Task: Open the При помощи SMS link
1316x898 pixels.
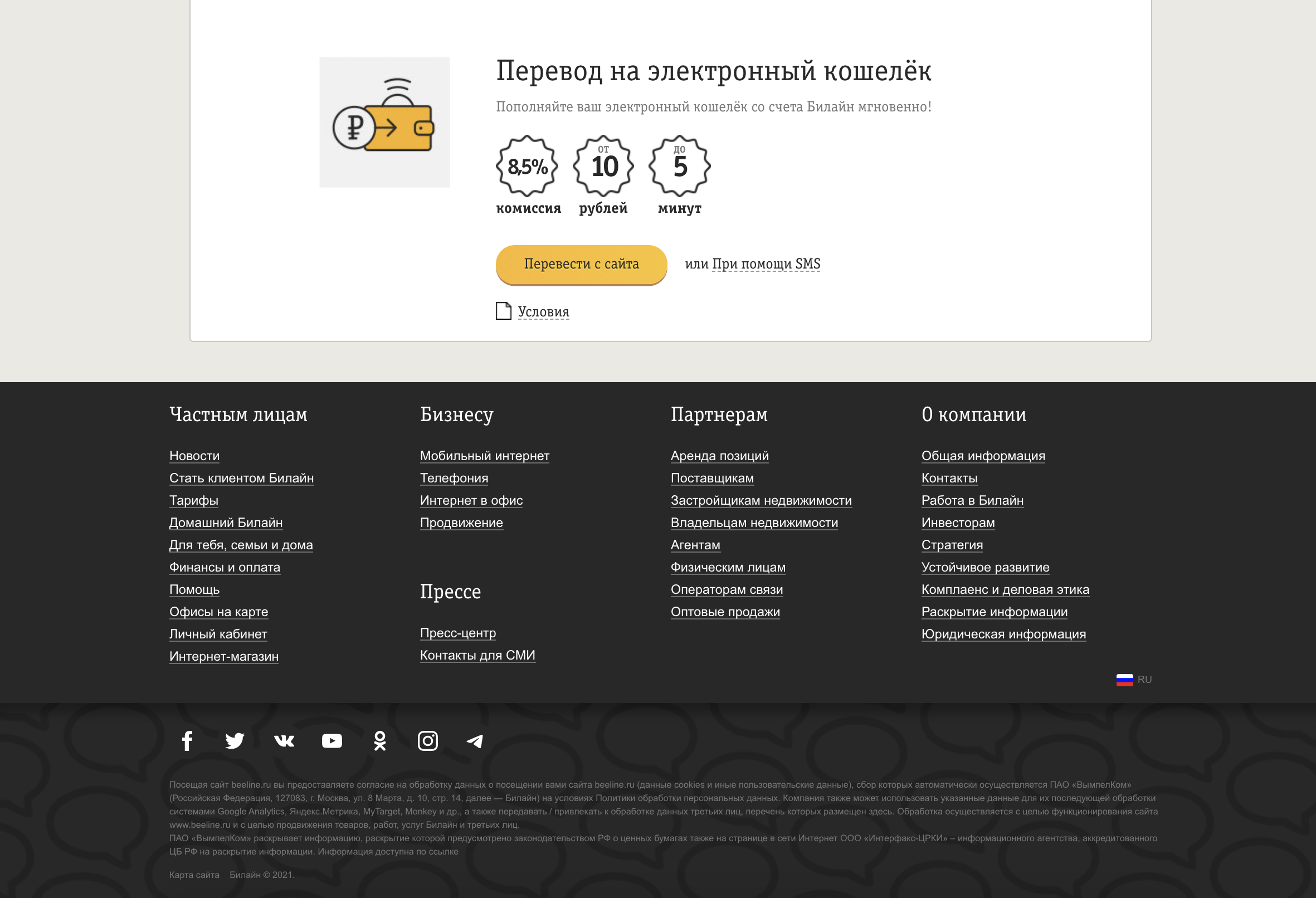Action: [x=766, y=264]
